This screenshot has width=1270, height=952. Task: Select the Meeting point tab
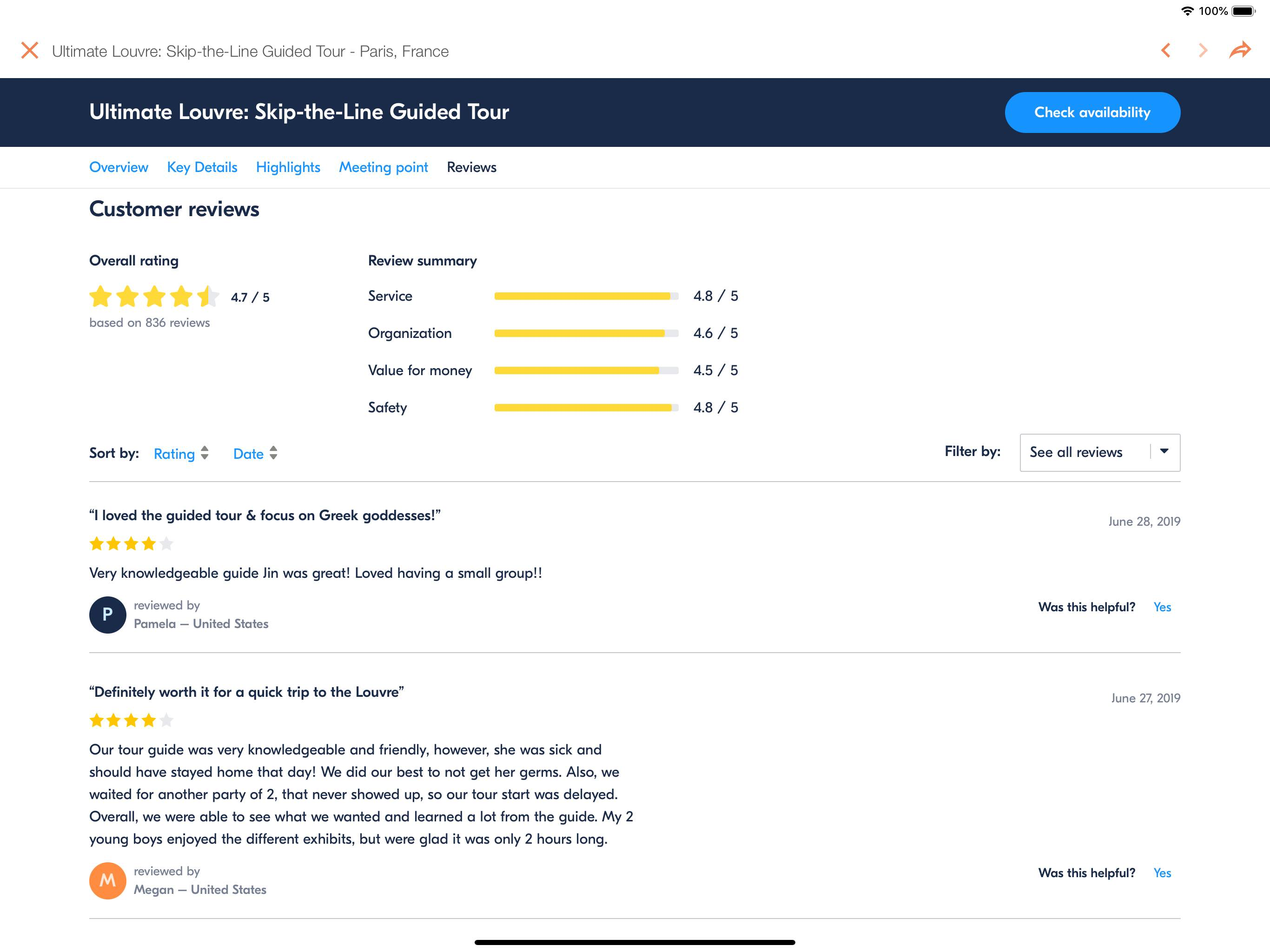(x=384, y=167)
